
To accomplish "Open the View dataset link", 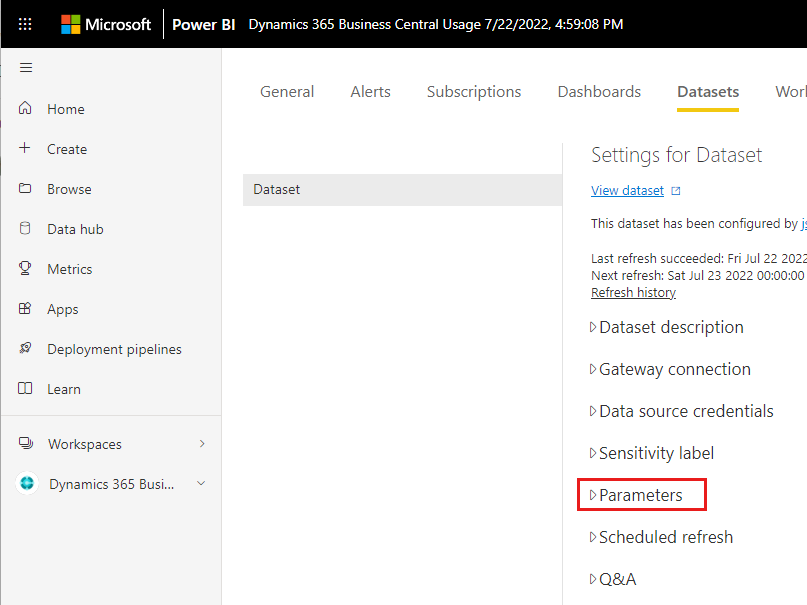I will tap(627, 190).
